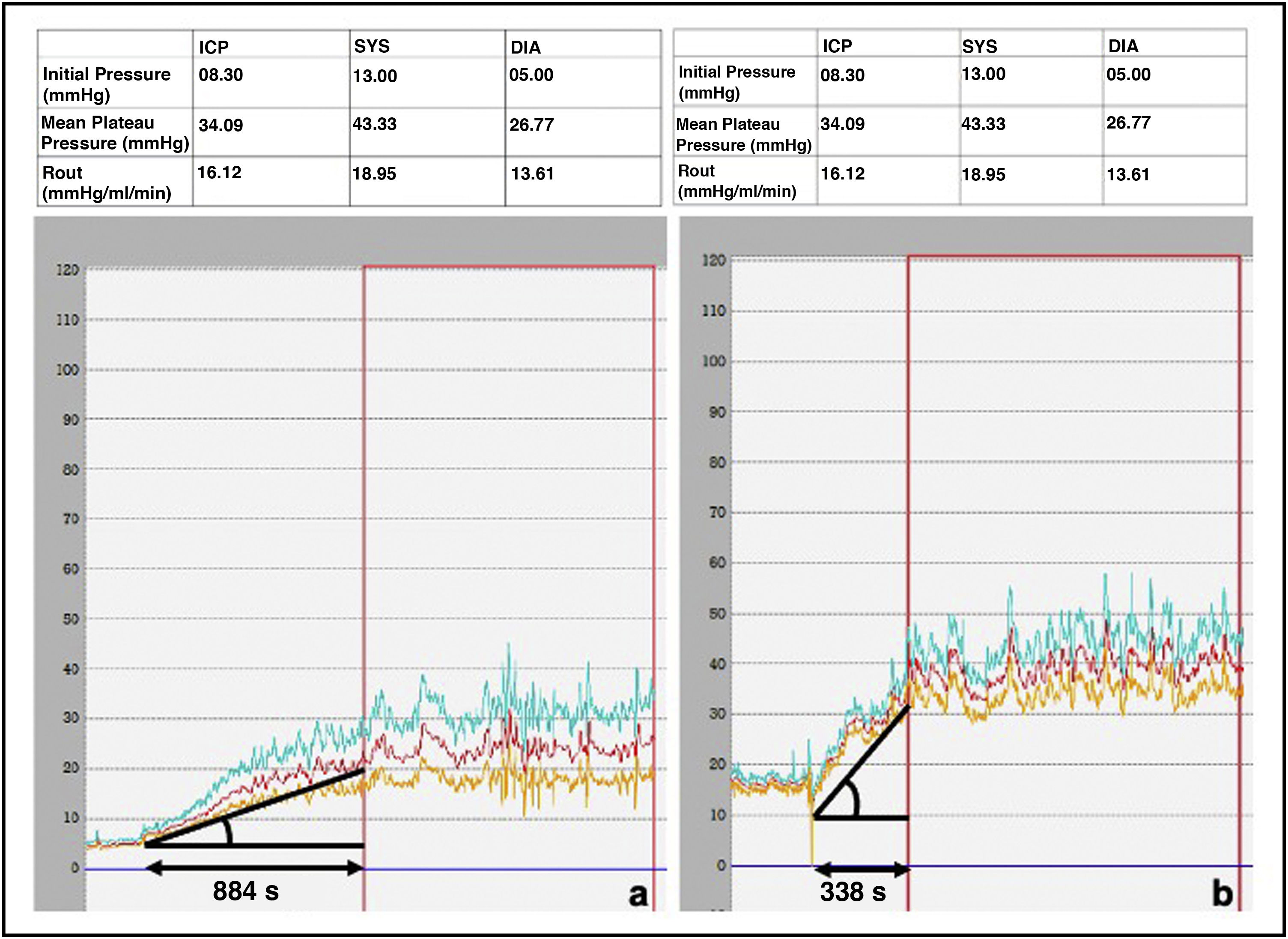Screen dimensions: 1288x939
Task: Click the 60 y-axis label in right chart
Action: click(718, 563)
